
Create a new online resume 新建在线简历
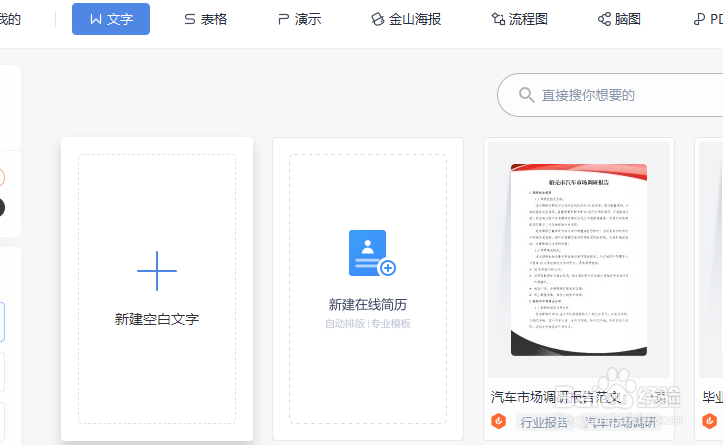point(368,289)
